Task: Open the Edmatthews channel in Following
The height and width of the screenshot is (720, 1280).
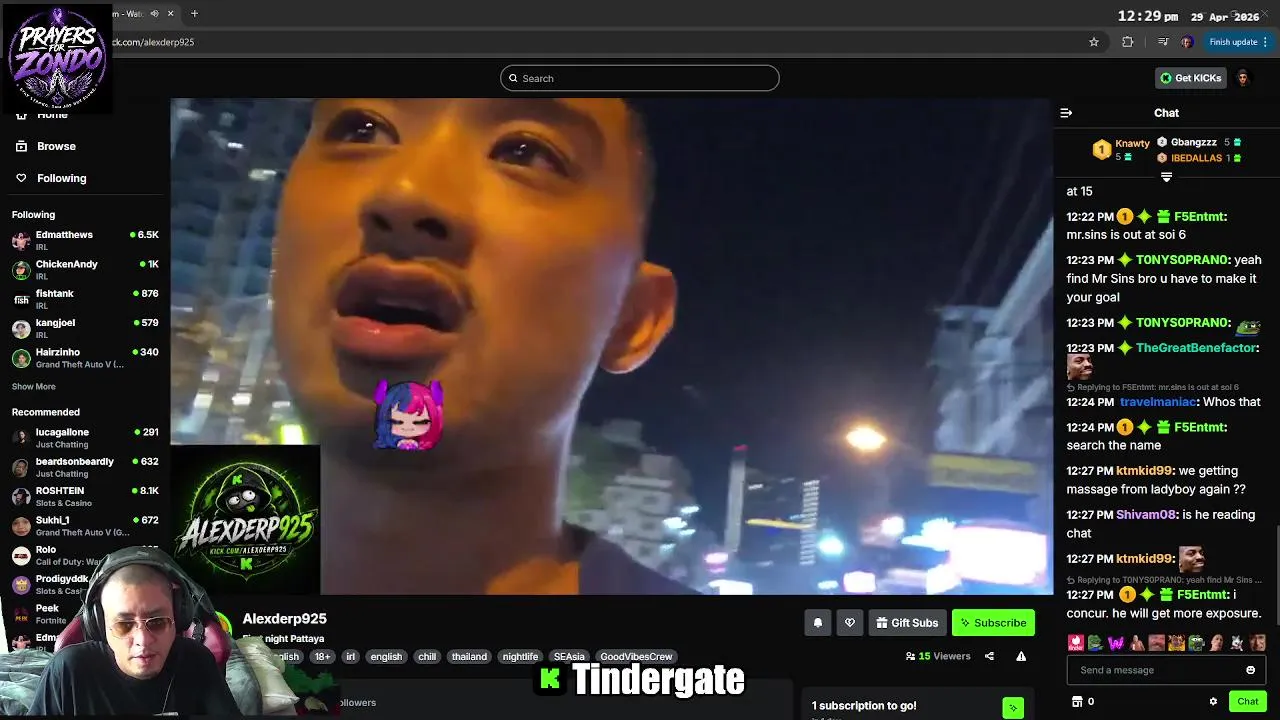Action: (85, 240)
